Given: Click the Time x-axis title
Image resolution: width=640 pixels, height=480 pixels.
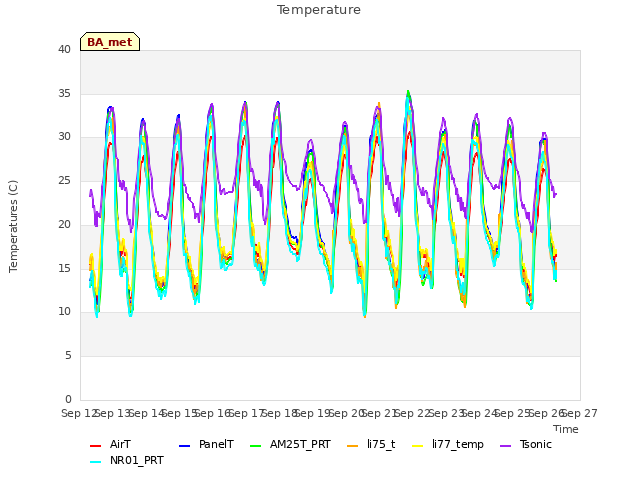Looking at the screenshot, I should (x=566, y=429).
